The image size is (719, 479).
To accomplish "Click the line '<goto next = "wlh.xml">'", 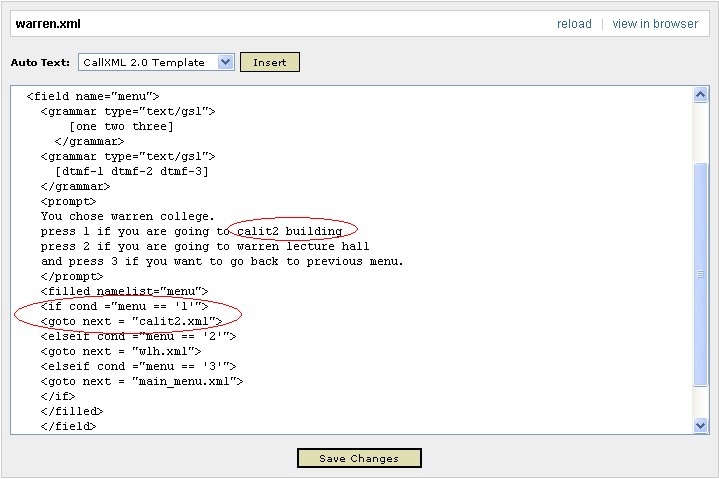I will click(x=121, y=352).
